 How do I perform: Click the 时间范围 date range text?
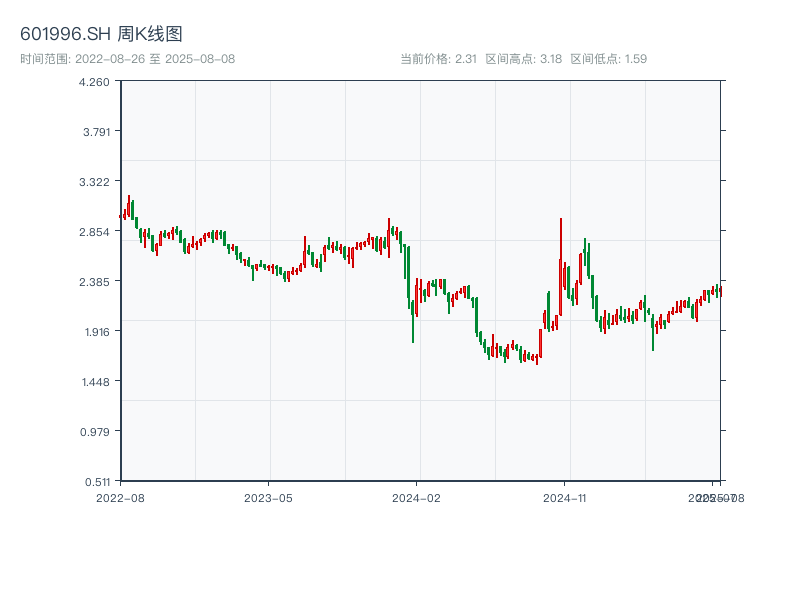point(127,59)
